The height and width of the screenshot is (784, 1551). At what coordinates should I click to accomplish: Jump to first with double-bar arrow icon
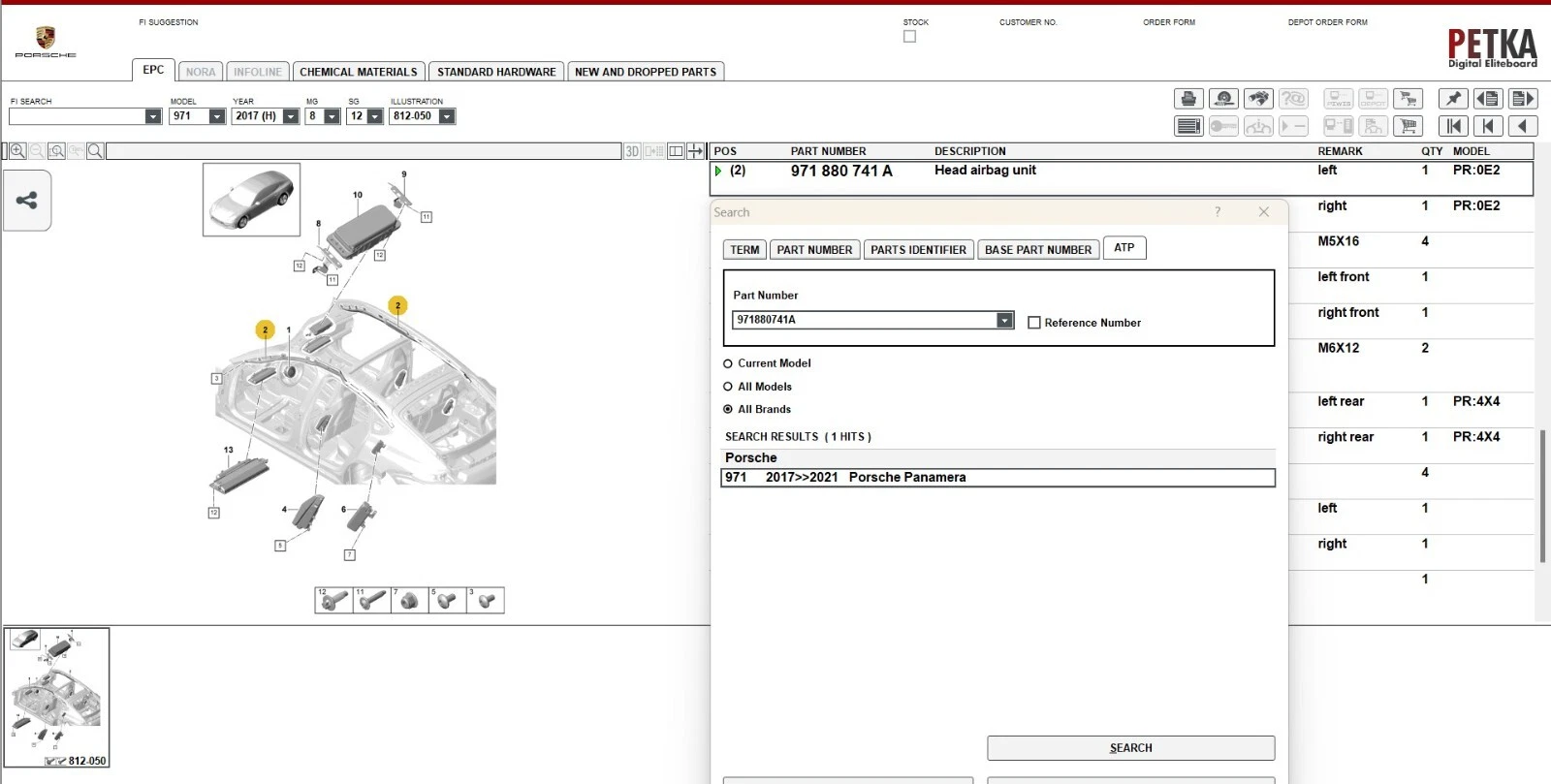click(x=1452, y=125)
